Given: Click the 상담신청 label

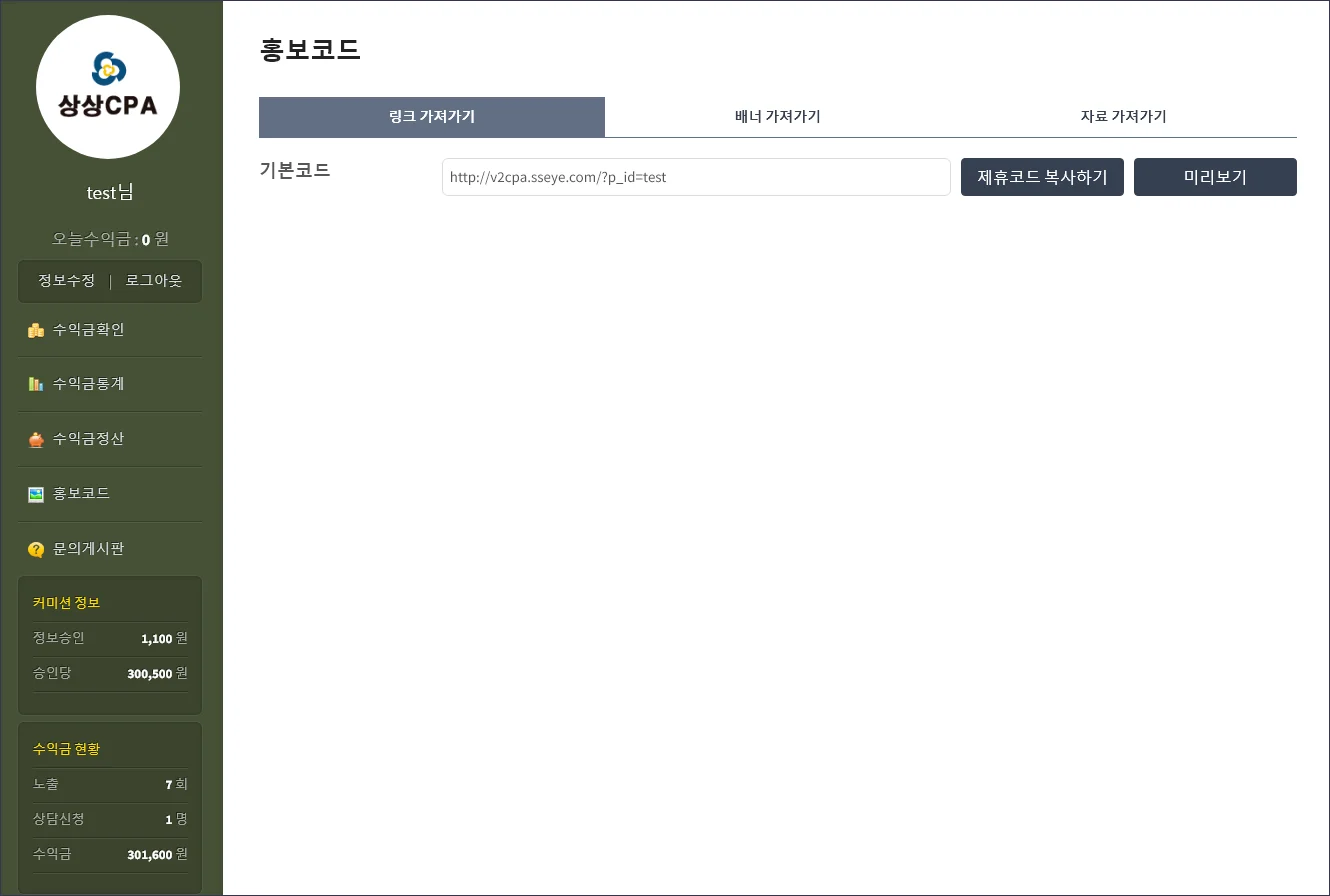Looking at the screenshot, I should (59, 819).
